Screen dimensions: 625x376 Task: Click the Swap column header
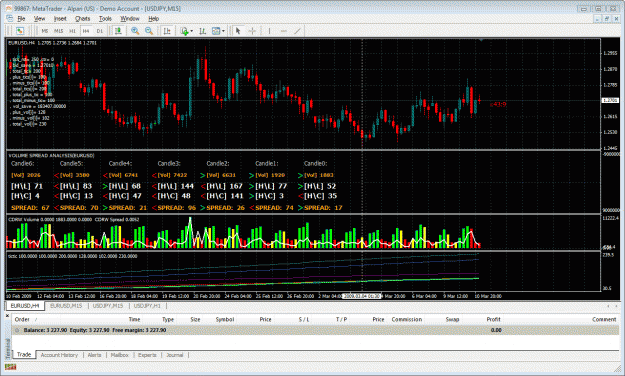(x=452, y=319)
